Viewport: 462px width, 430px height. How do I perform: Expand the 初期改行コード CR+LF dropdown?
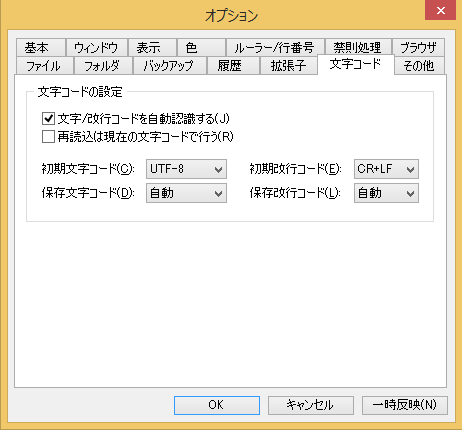point(386,169)
